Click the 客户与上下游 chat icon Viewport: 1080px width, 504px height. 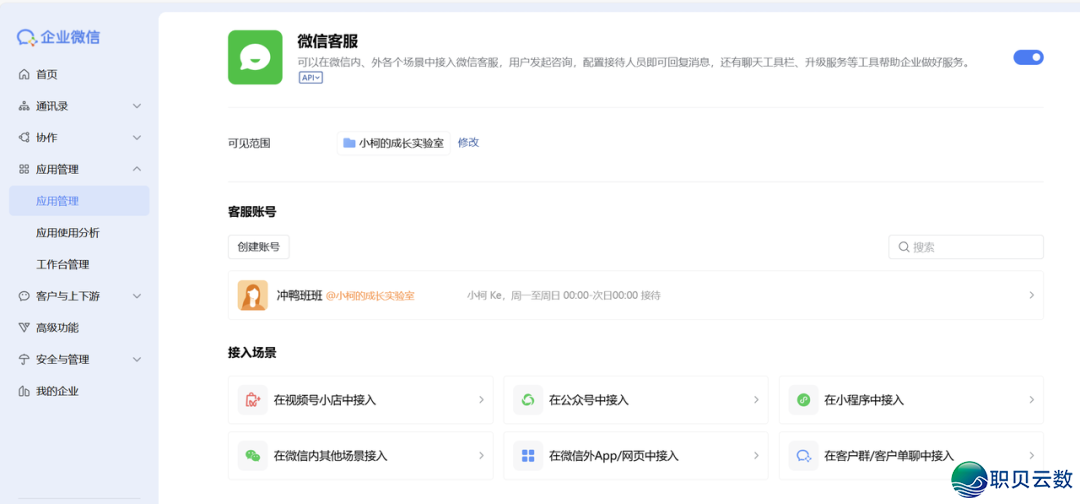(x=24, y=296)
